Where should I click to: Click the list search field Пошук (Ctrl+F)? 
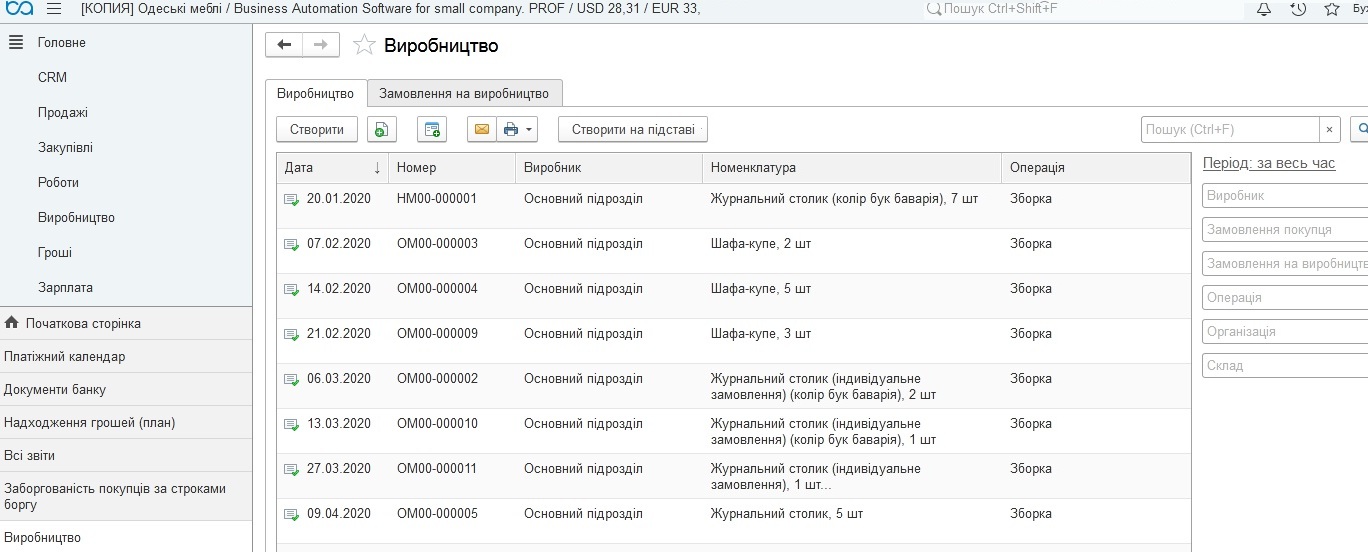[x=1230, y=130]
